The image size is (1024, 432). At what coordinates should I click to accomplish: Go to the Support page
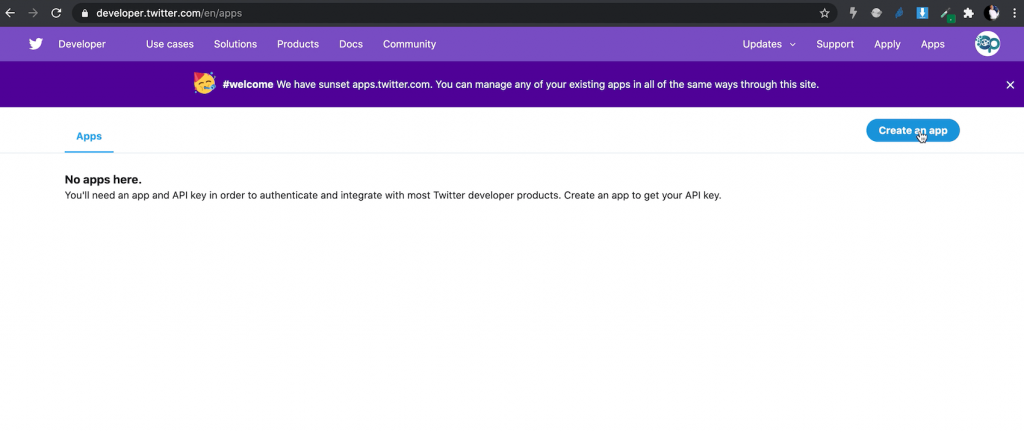835,44
